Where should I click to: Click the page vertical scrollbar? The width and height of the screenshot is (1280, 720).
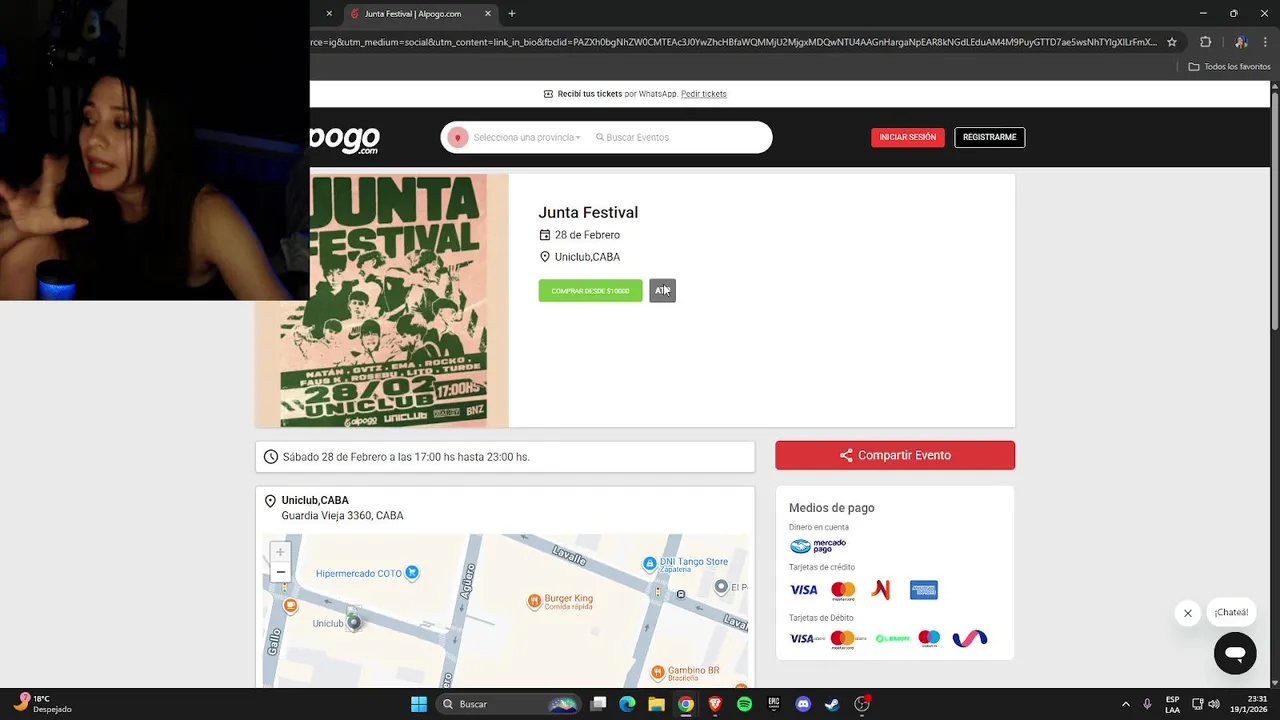[1275, 210]
